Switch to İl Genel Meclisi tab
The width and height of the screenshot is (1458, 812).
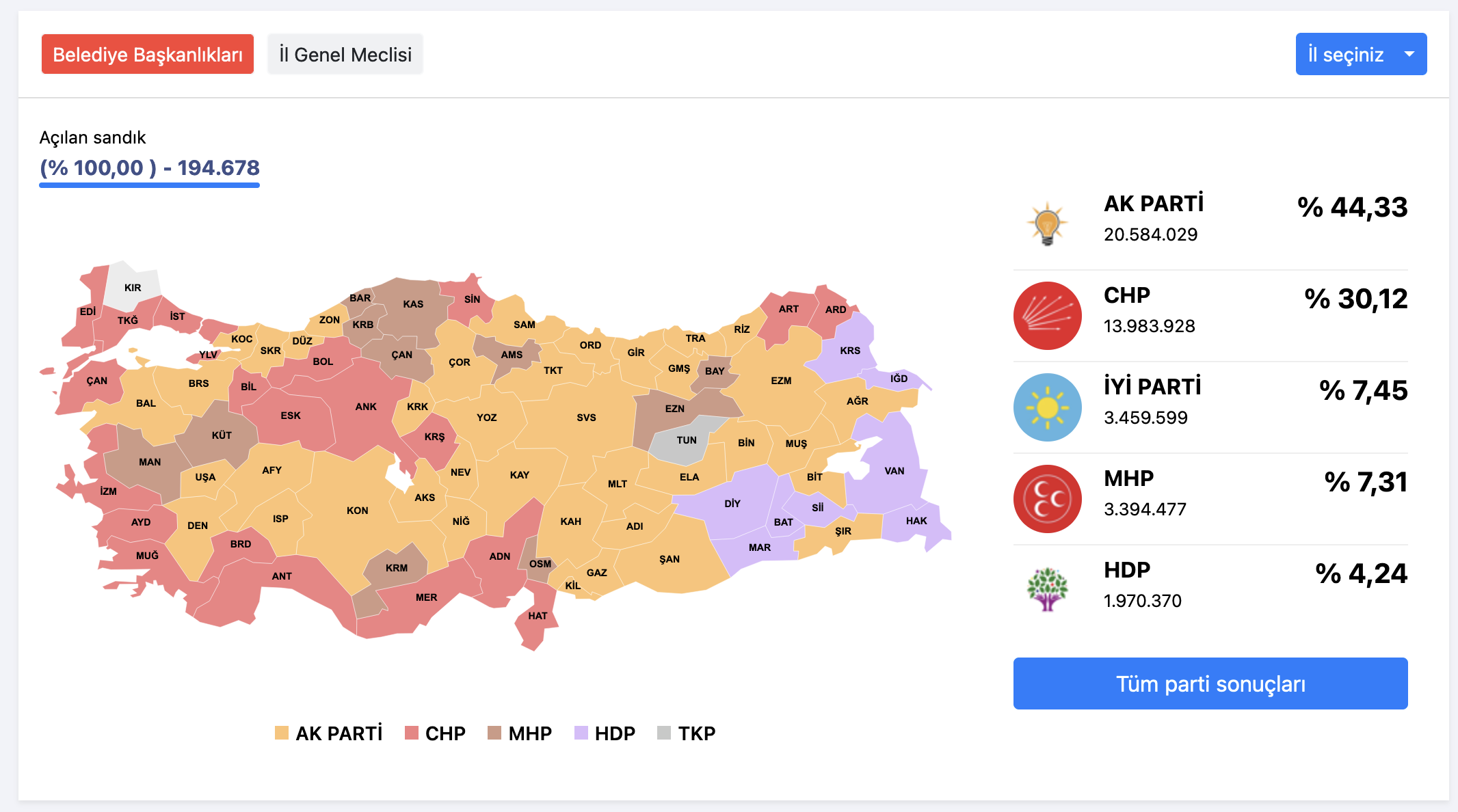tap(345, 55)
